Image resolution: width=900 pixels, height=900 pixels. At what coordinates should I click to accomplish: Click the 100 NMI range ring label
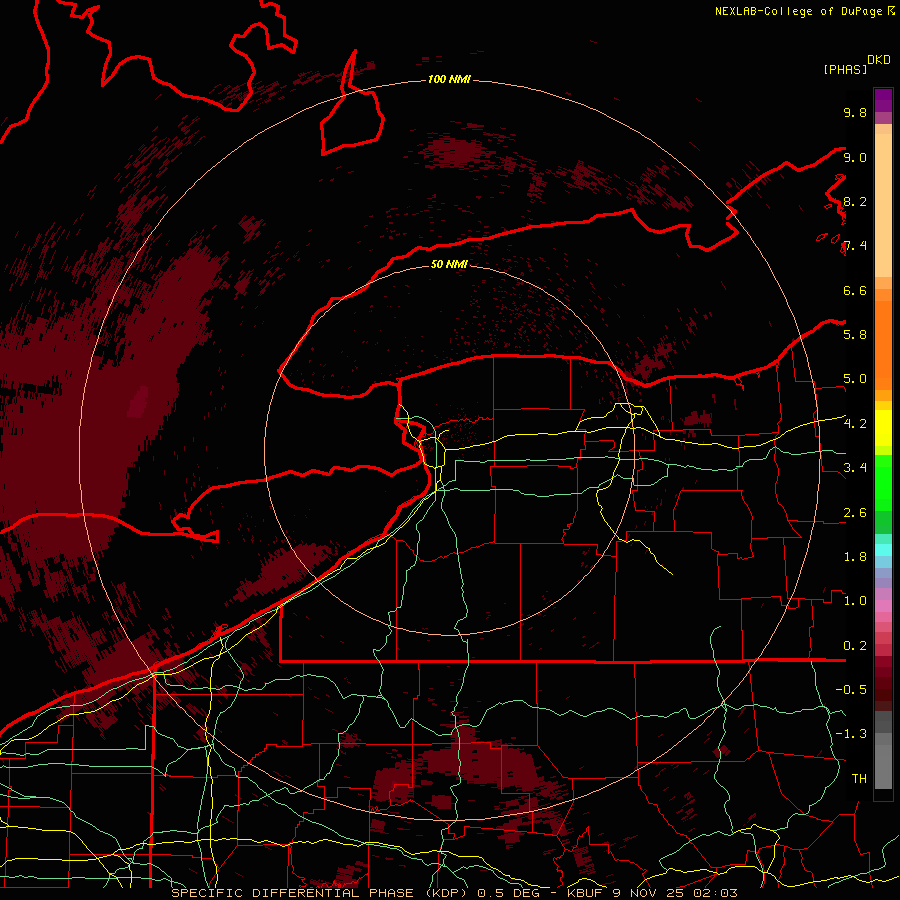(x=449, y=79)
